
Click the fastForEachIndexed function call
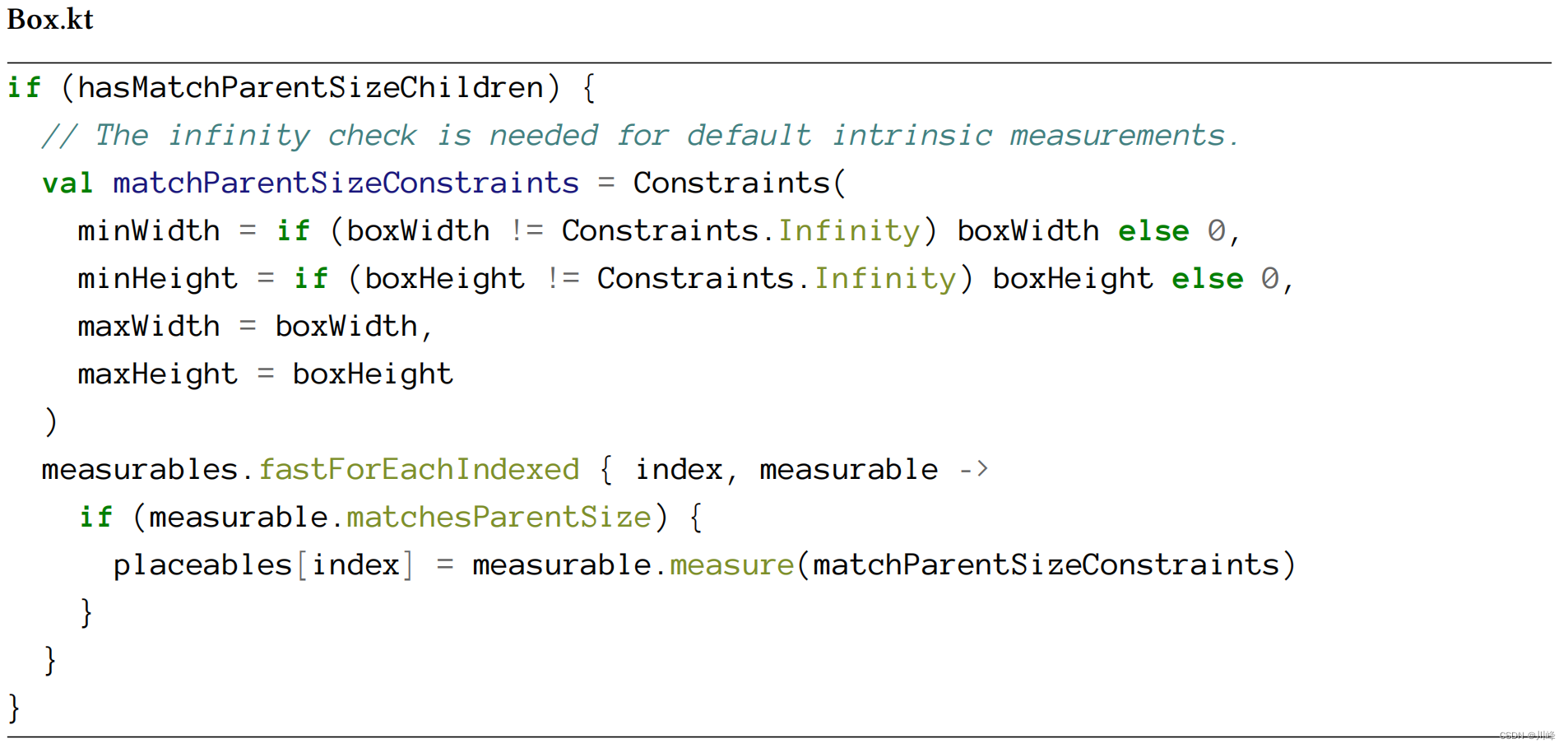(419, 469)
